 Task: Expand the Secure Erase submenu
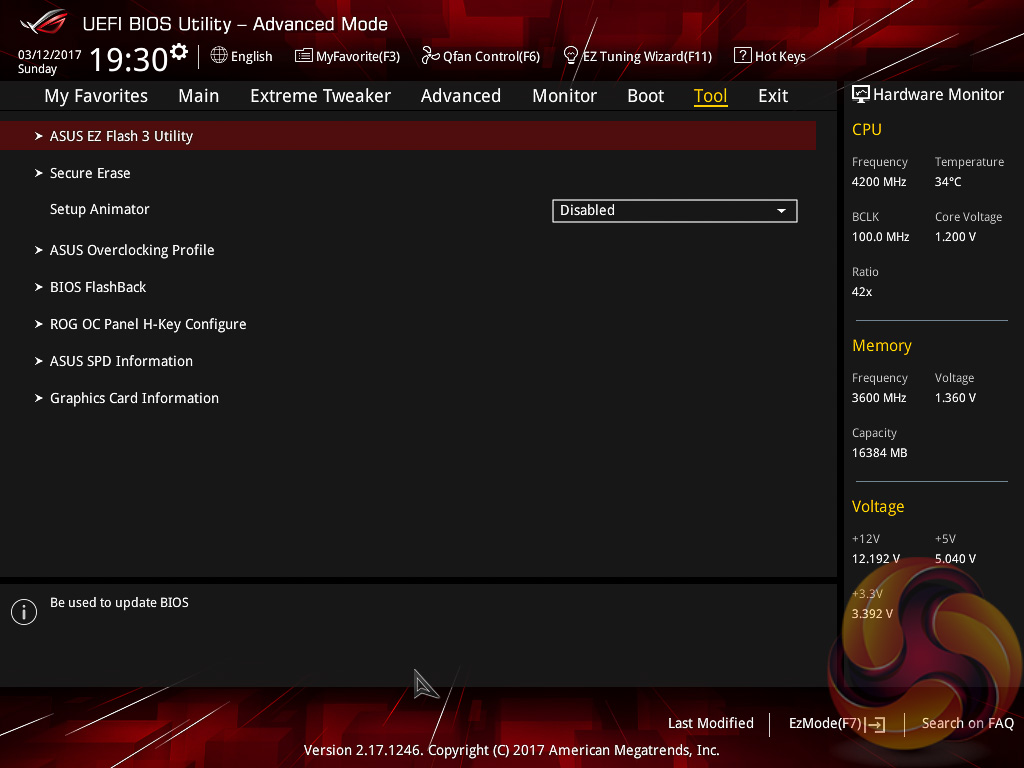coord(90,173)
